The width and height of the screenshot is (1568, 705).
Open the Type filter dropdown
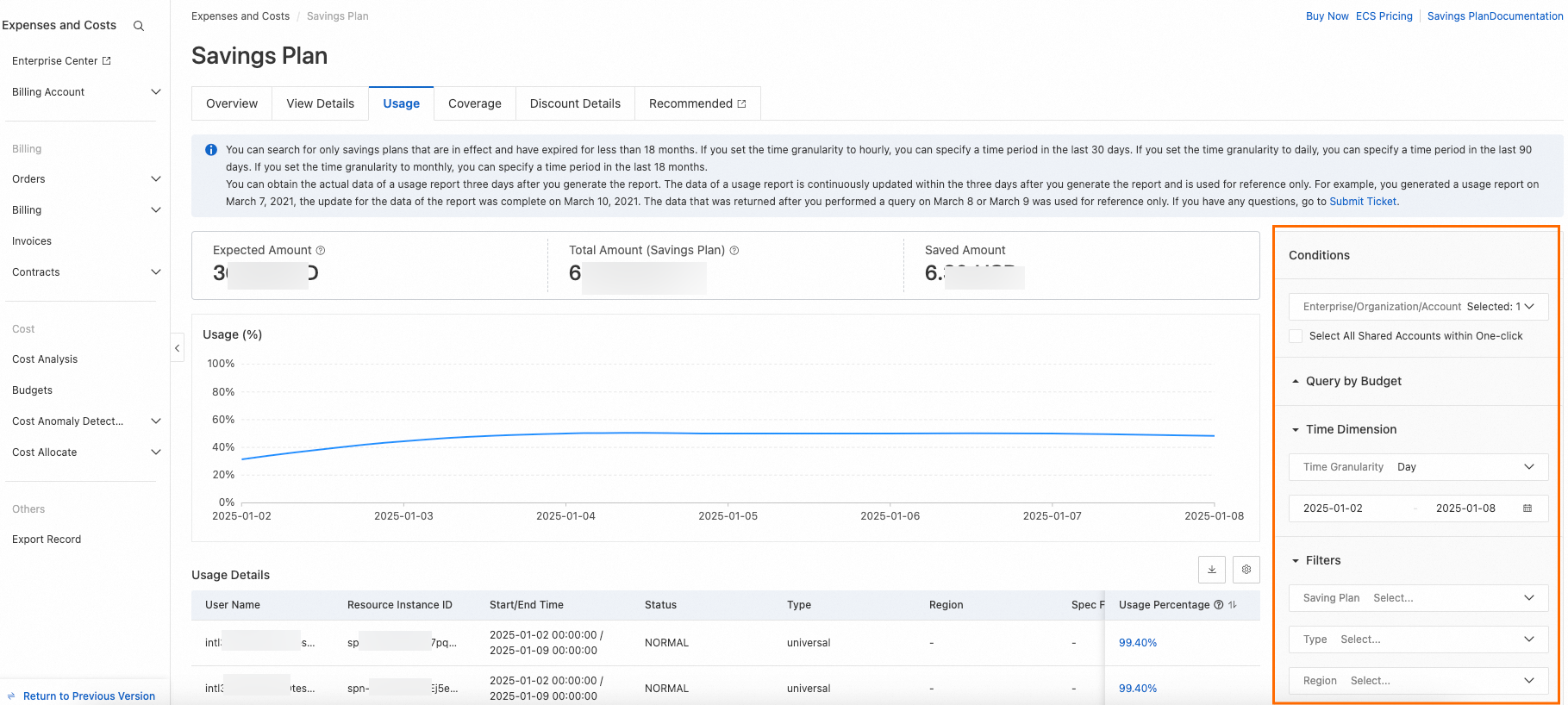click(1418, 639)
